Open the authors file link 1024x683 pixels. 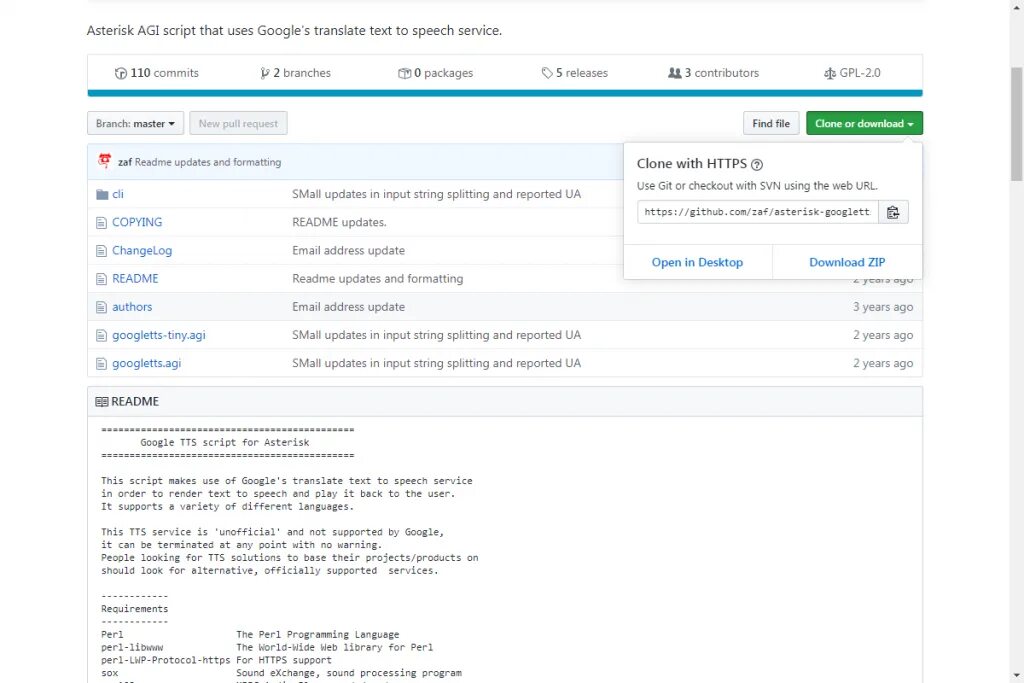coord(132,307)
